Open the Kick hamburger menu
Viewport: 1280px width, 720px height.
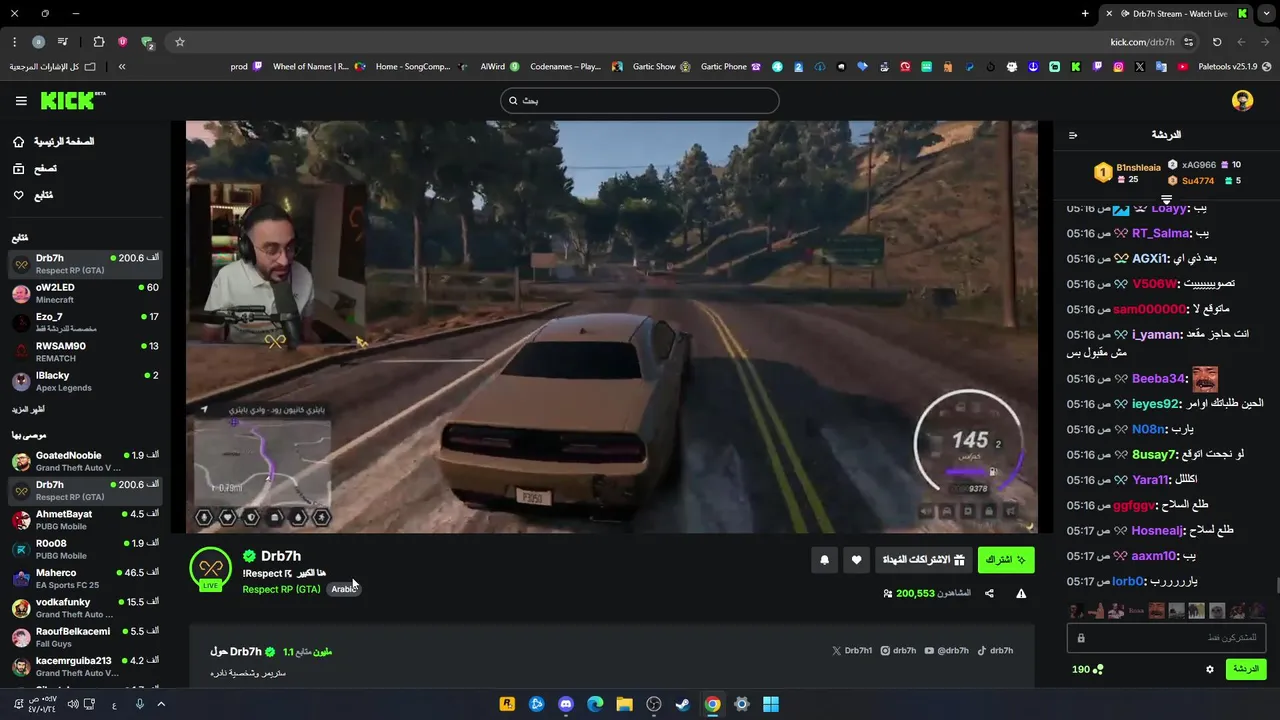[21, 101]
